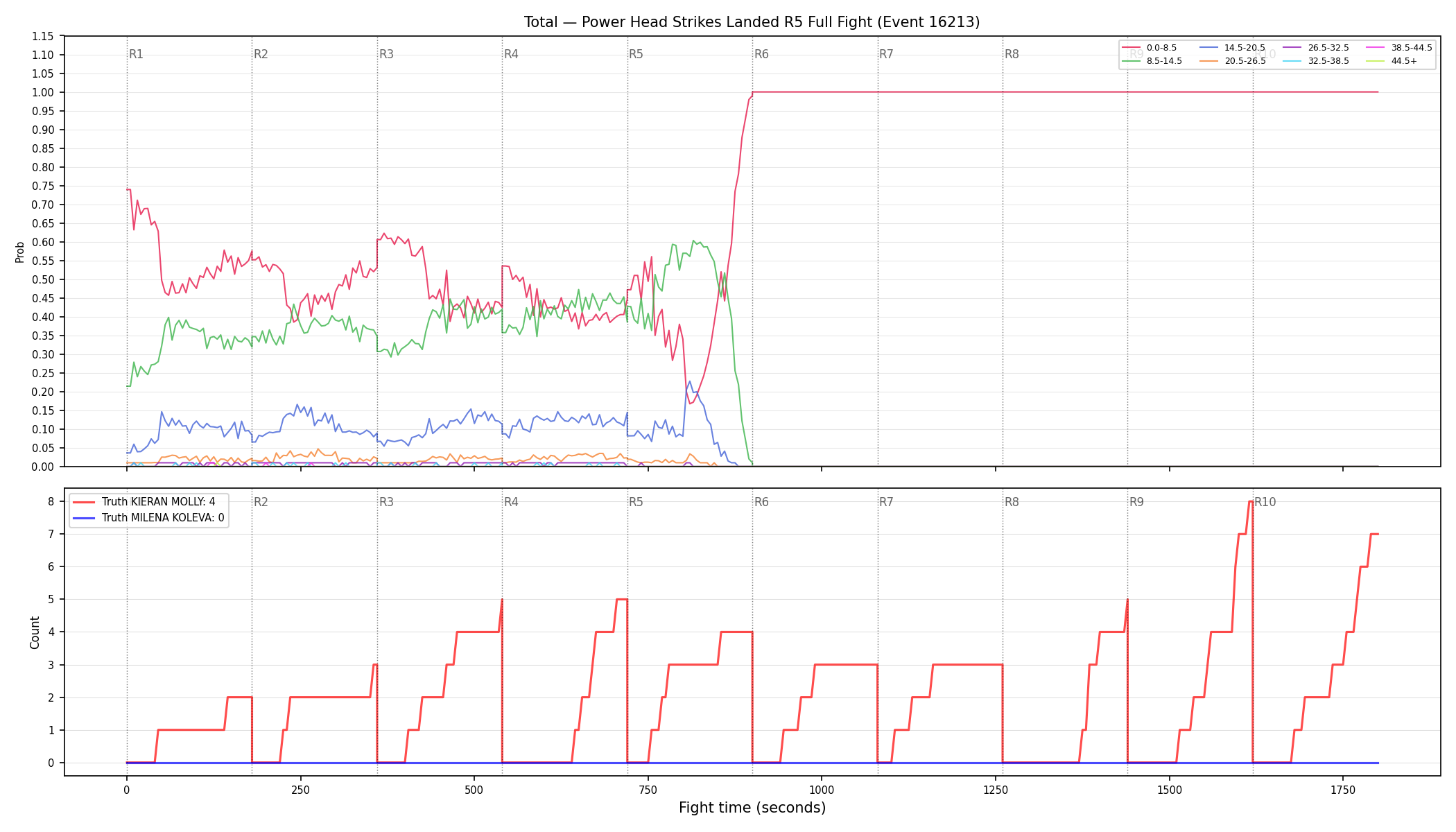Click the R8 round marker in Prob chart

[x=1012, y=54]
